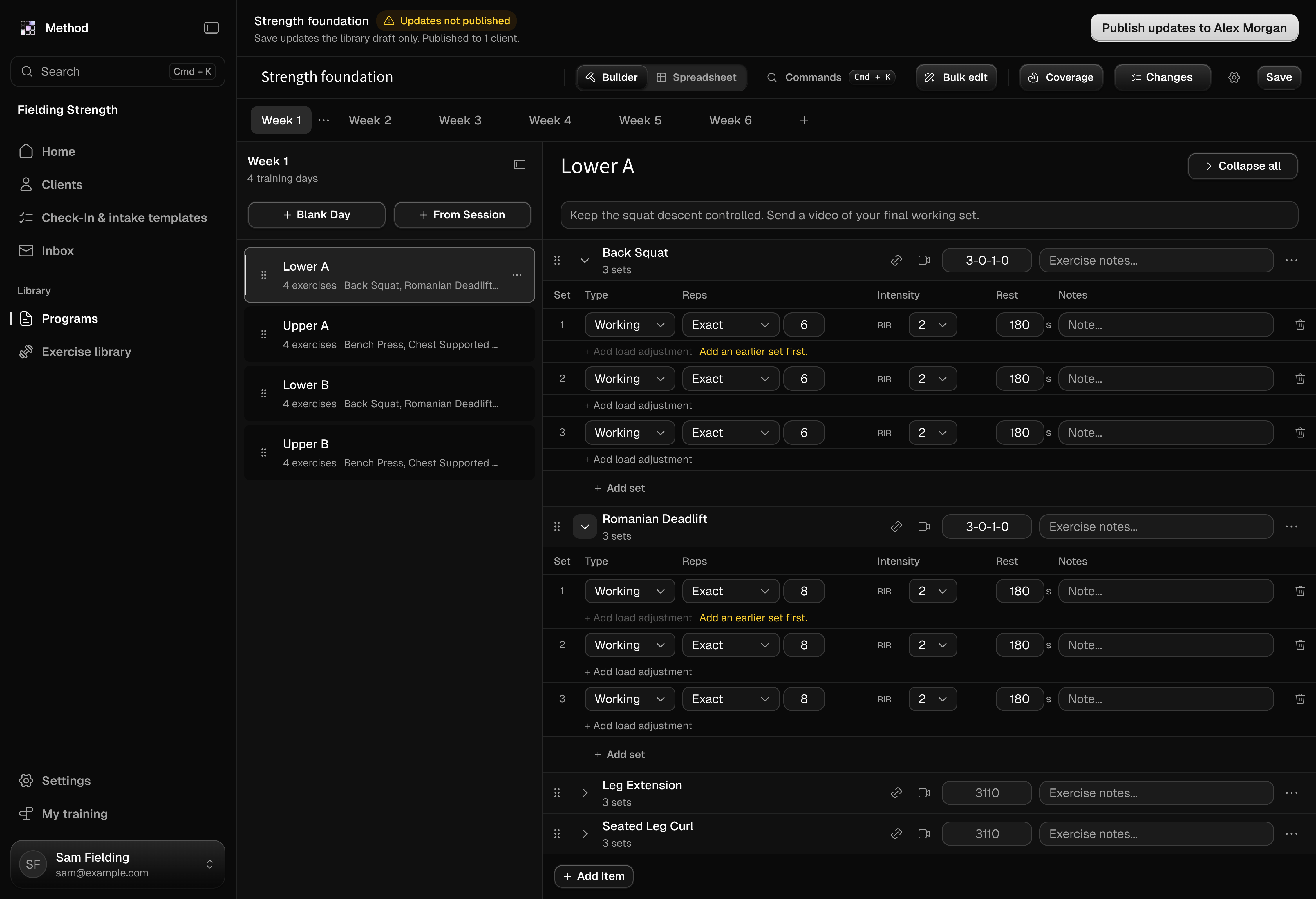Screen dimensions: 1316x899
Task: Collapse the Back Squat exercise
Action: pos(584,261)
